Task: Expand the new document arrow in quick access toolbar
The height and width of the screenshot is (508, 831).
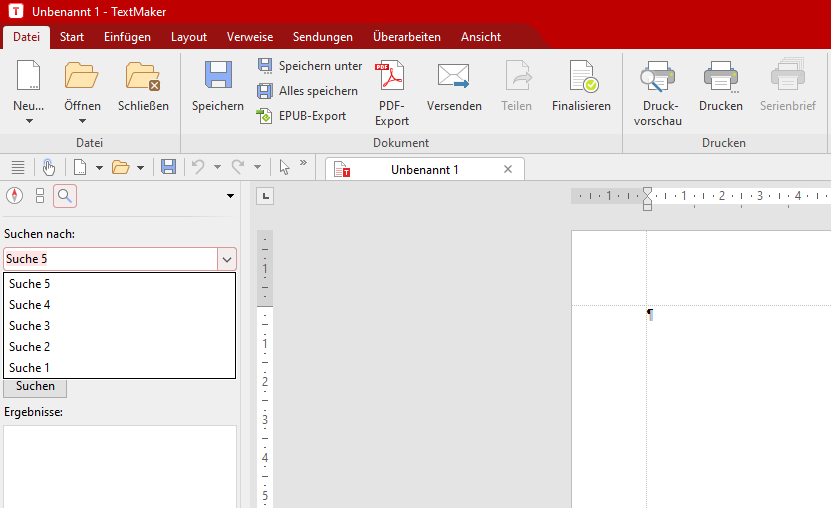Action: coord(99,168)
